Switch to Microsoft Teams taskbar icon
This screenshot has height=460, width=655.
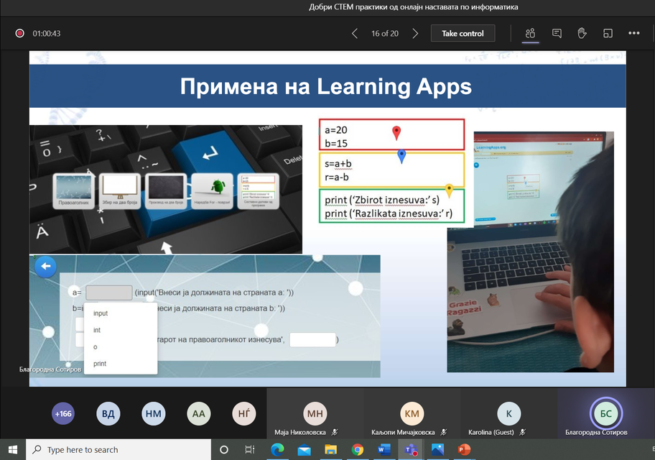point(411,450)
